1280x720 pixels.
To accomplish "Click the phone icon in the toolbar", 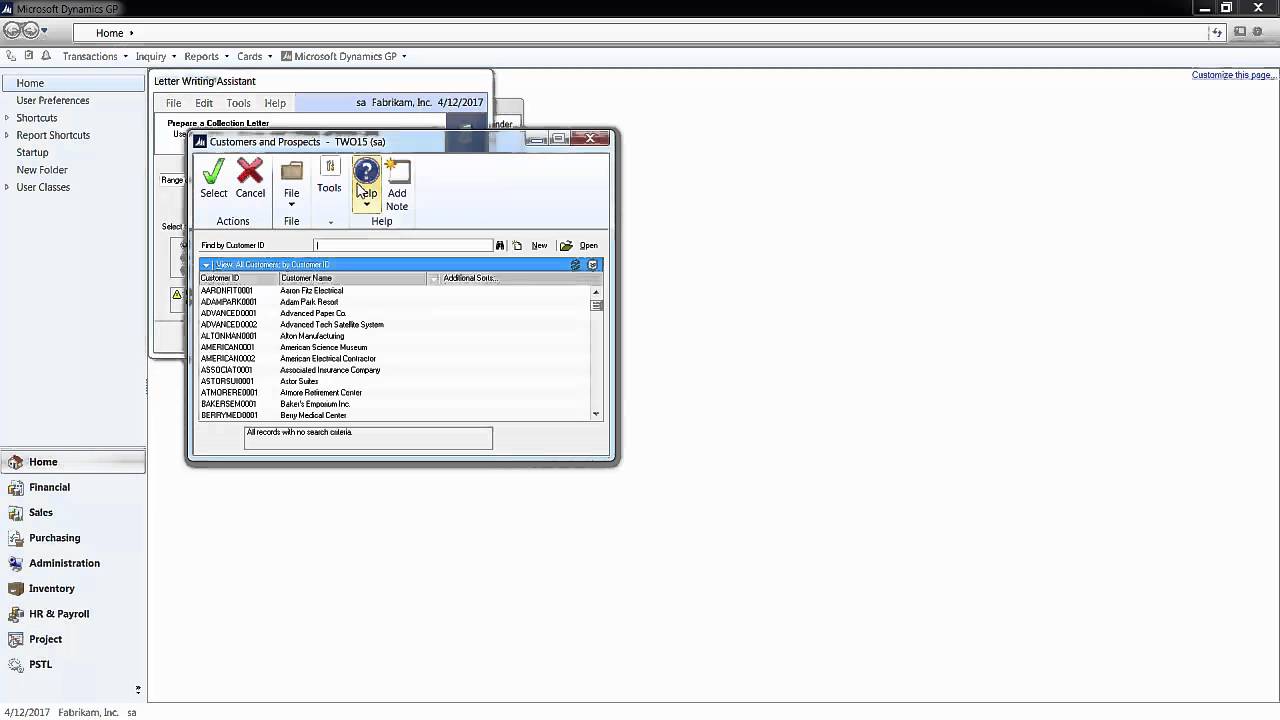I will click(10, 56).
